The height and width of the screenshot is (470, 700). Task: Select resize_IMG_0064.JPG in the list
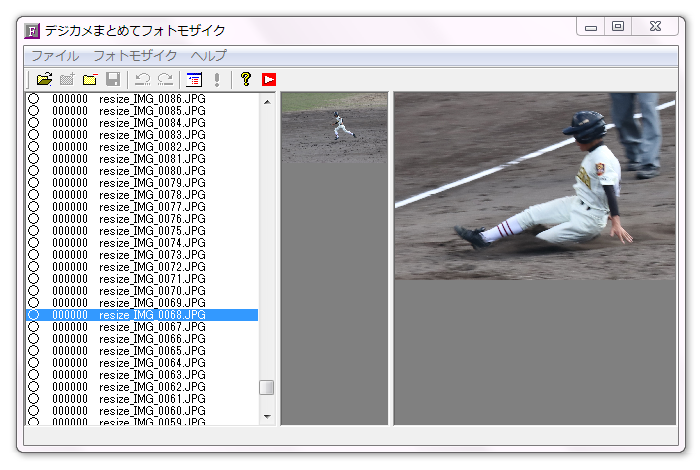pos(142,363)
